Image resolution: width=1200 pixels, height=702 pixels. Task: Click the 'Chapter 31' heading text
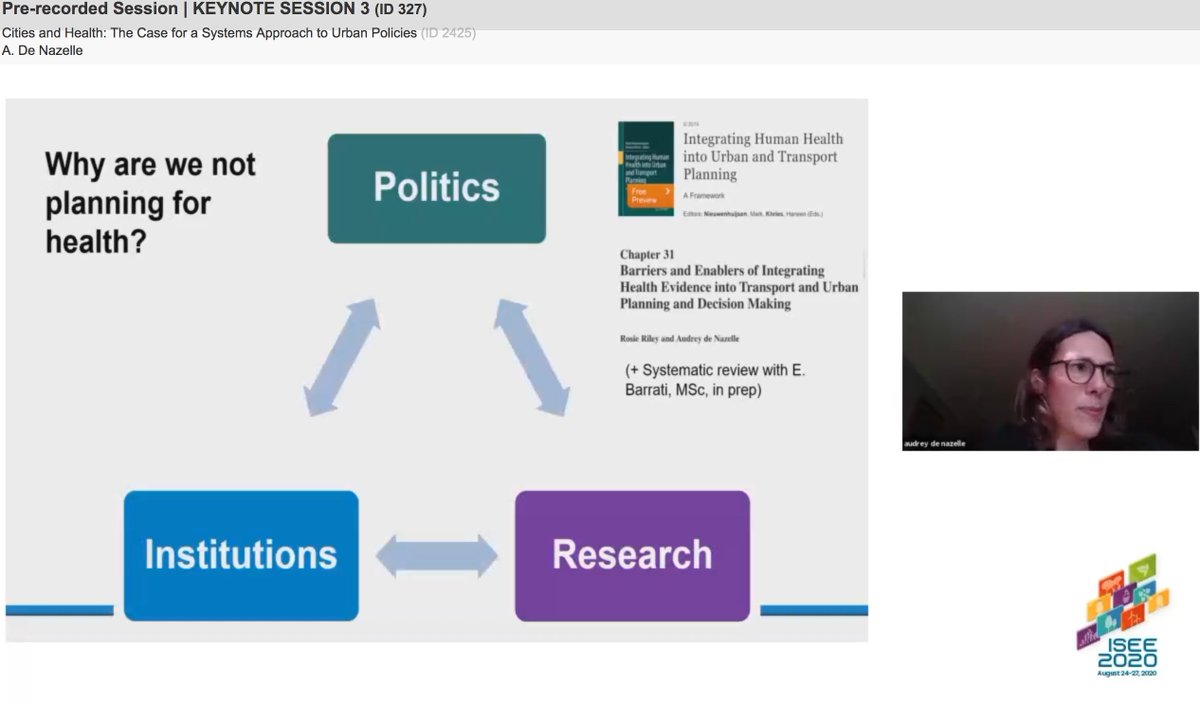click(x=647, y=255)
